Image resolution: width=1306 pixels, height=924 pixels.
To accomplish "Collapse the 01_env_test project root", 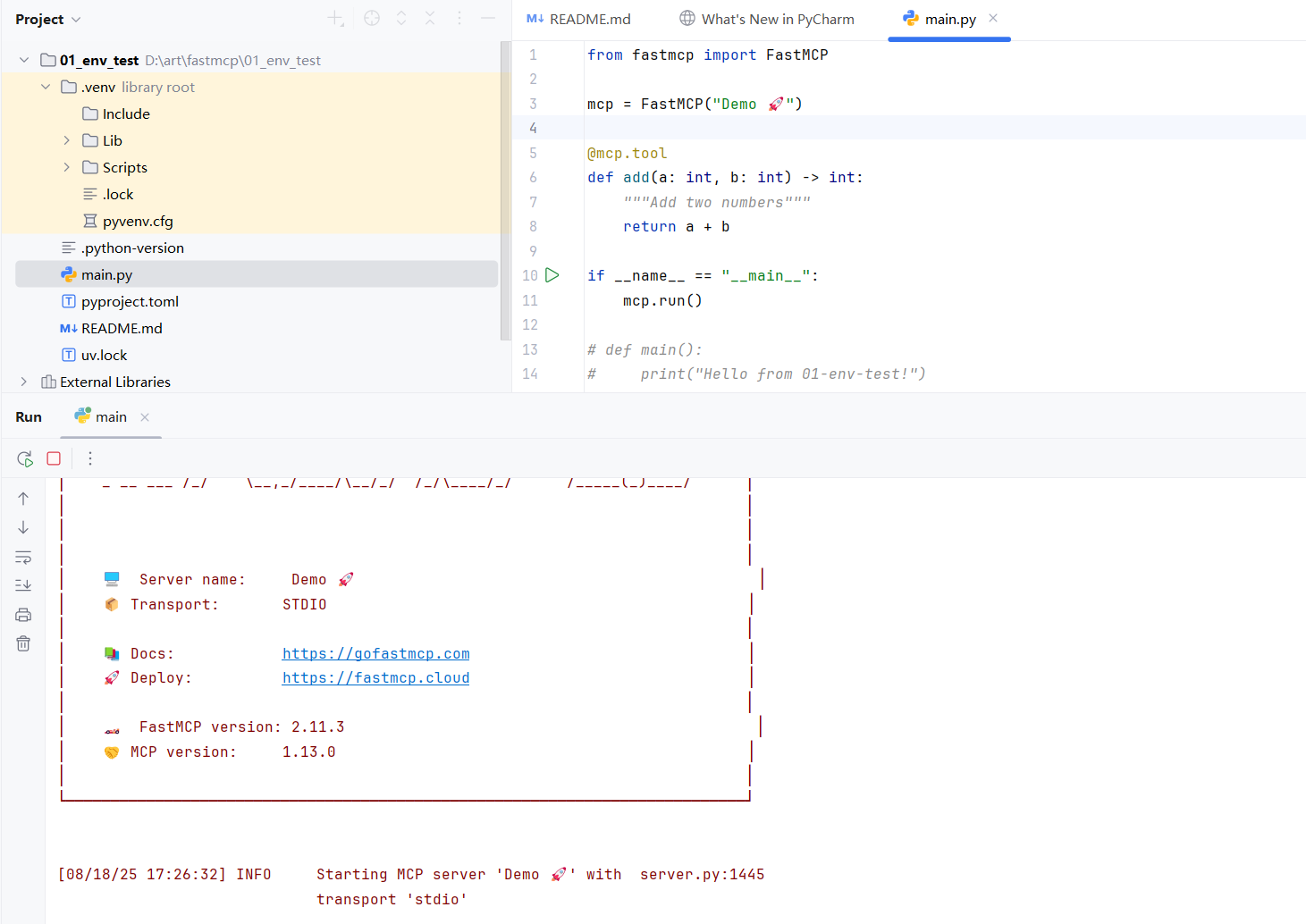I will tap(23, 60).
